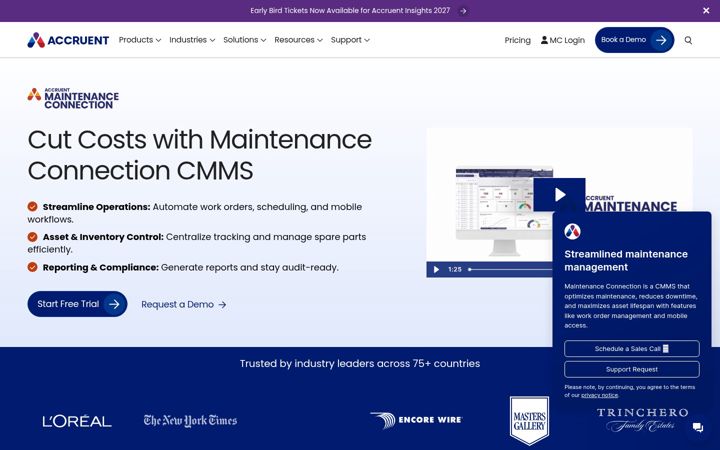Click the checkmark beside Asset & Inventory Control
This screenshot has height=450, width=720.
click(32, 237)
